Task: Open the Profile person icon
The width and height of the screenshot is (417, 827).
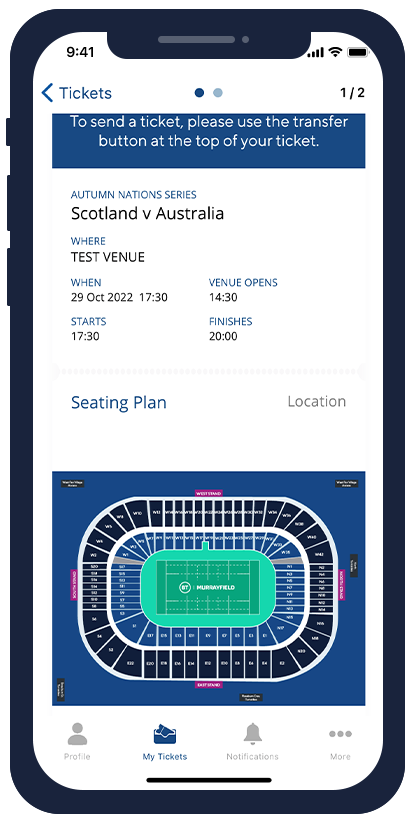Action: click(x=77, y=734)
